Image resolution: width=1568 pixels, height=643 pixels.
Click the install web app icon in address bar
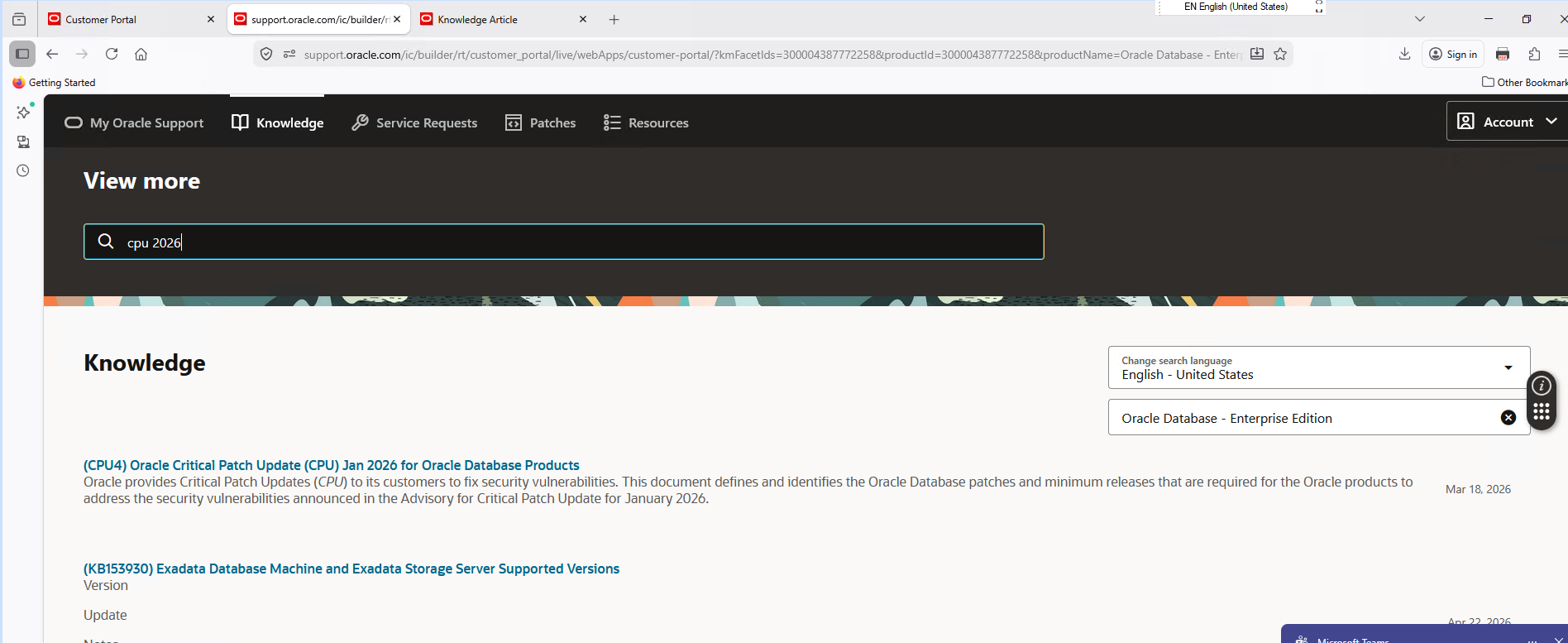[x=1257, y=54]
